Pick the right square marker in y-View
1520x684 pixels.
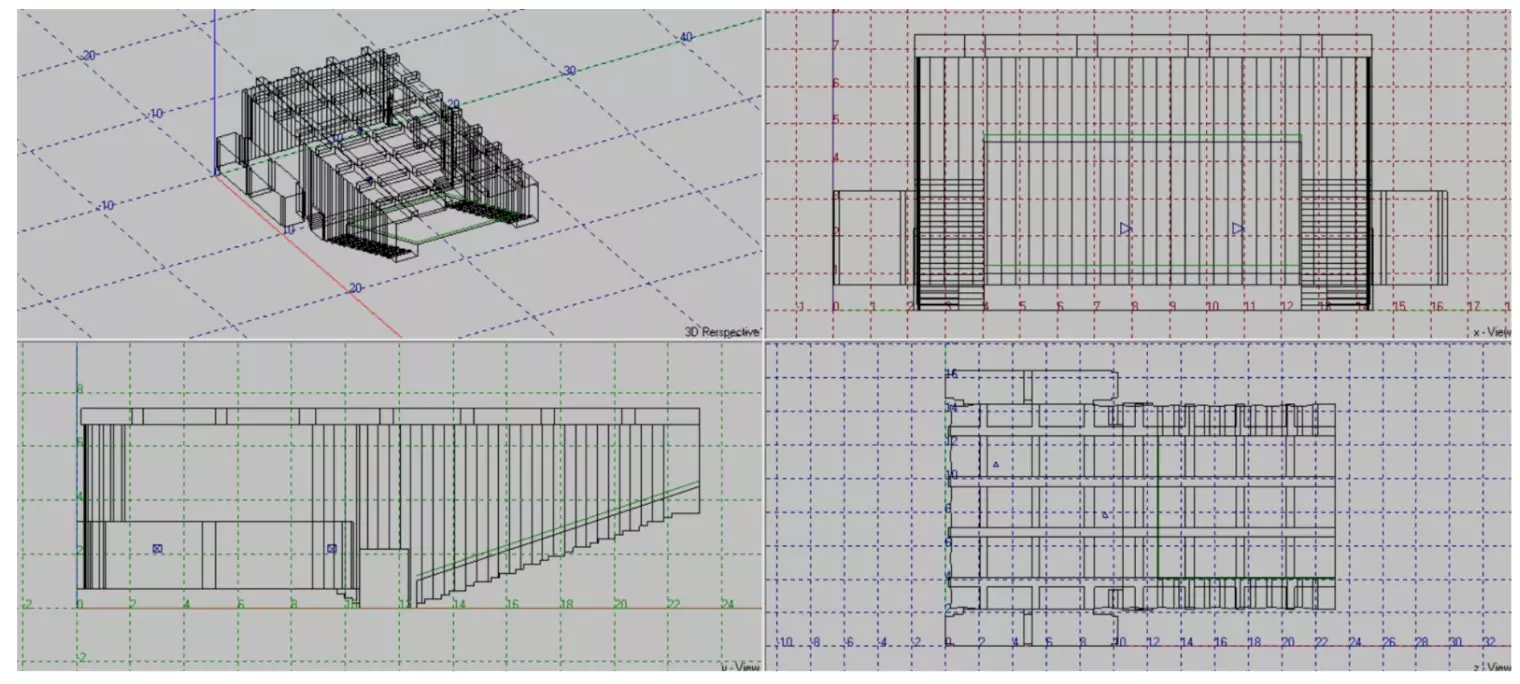pos(332,548)
